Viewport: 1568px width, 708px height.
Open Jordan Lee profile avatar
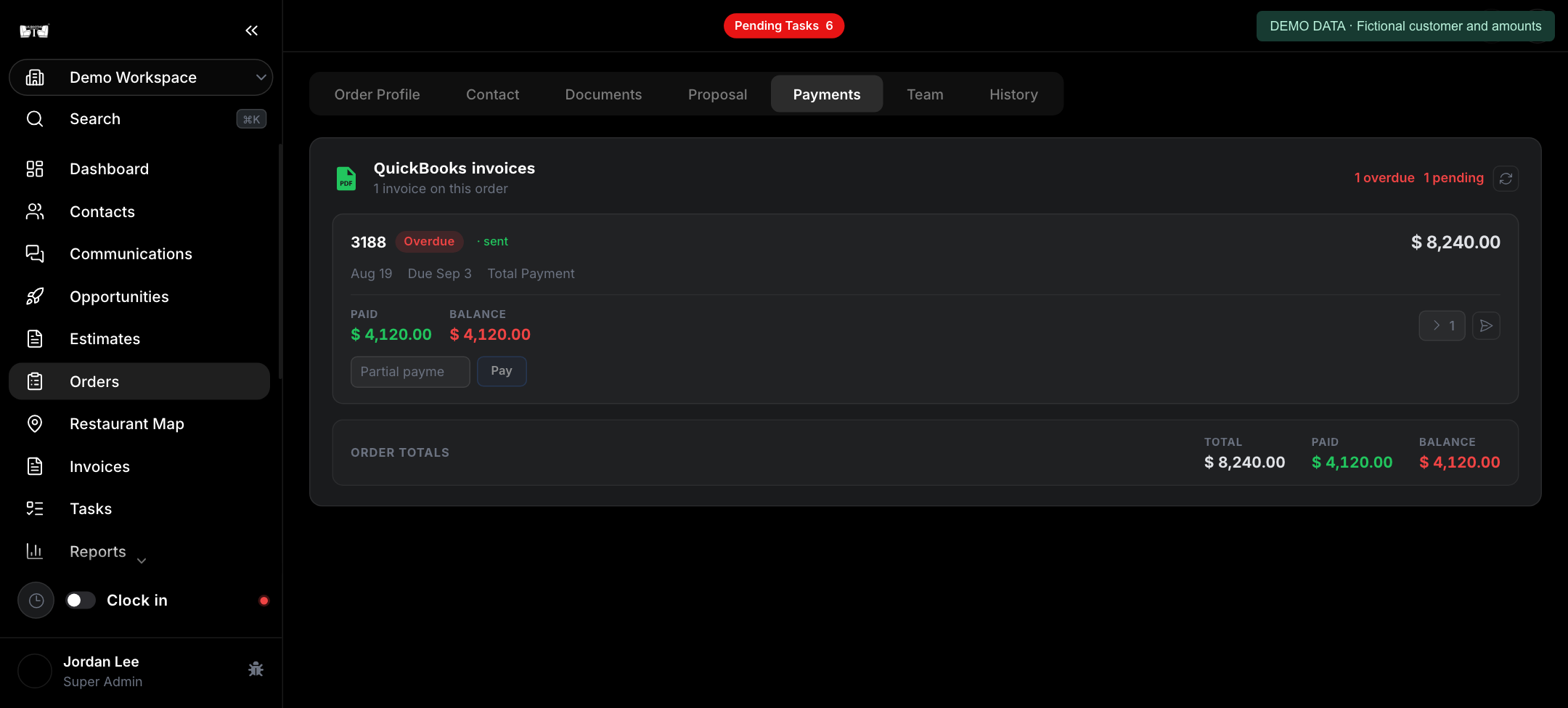35,671
